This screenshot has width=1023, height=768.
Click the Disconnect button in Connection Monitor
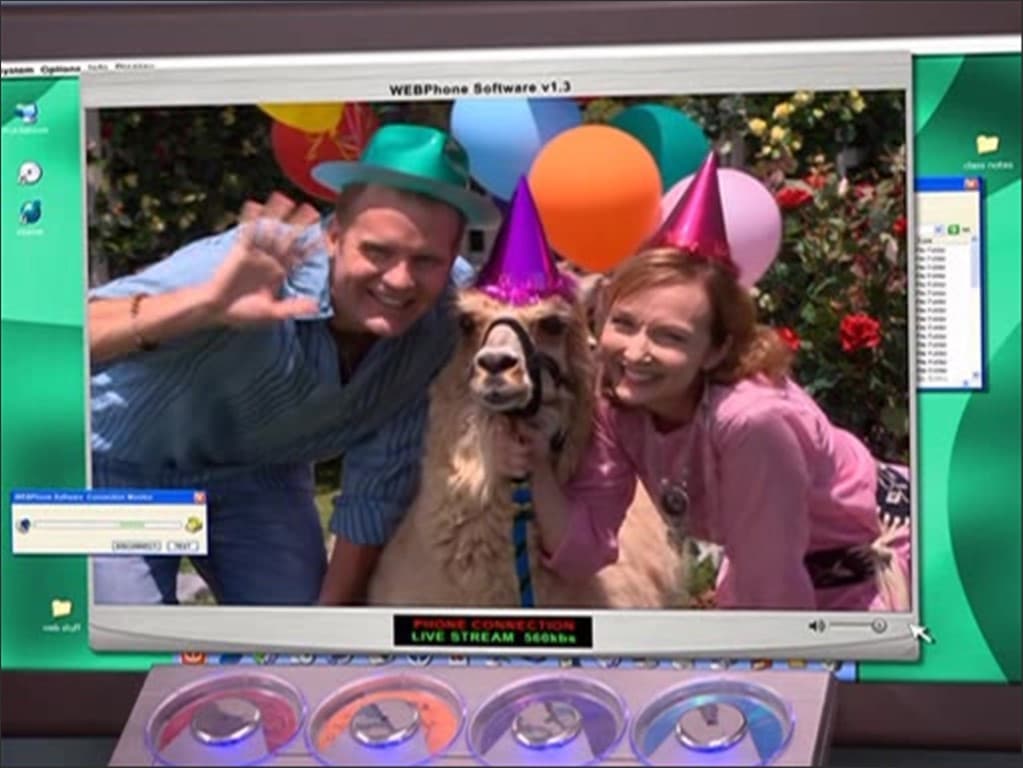(136, 545)
